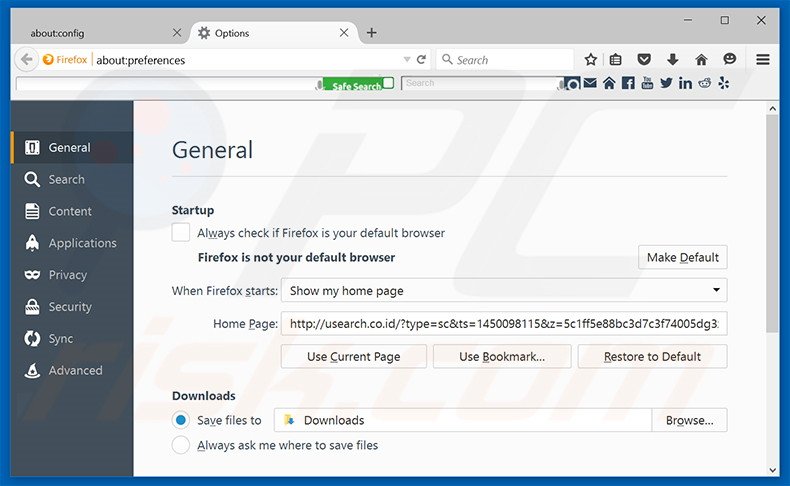Click the Home Page URL field
Screen dimensions: 790x486
504,323
